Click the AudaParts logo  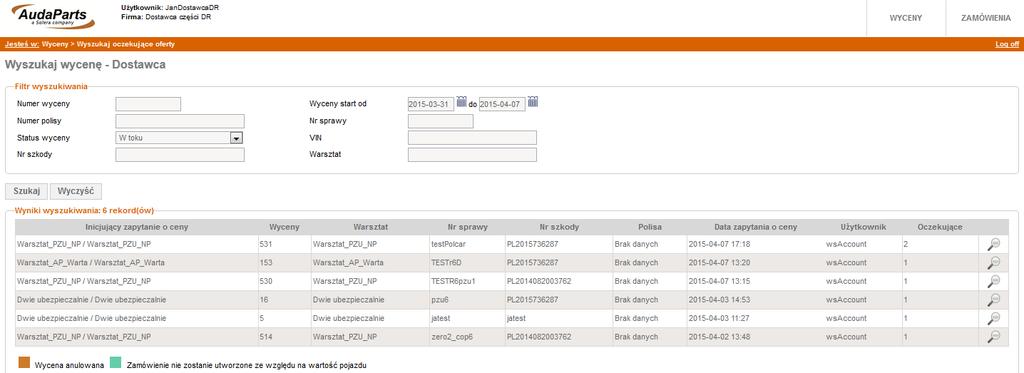(54, 16)
